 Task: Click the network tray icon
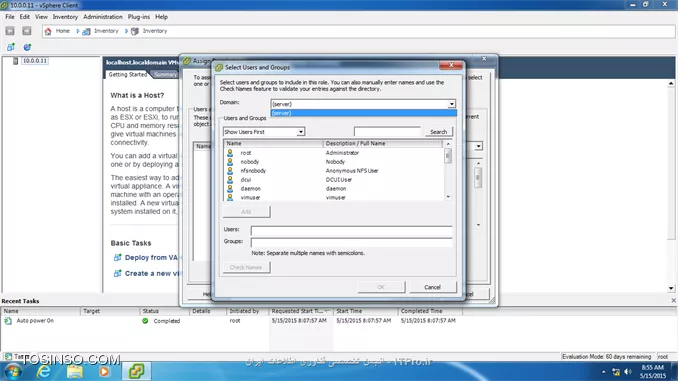coord(616,372)
